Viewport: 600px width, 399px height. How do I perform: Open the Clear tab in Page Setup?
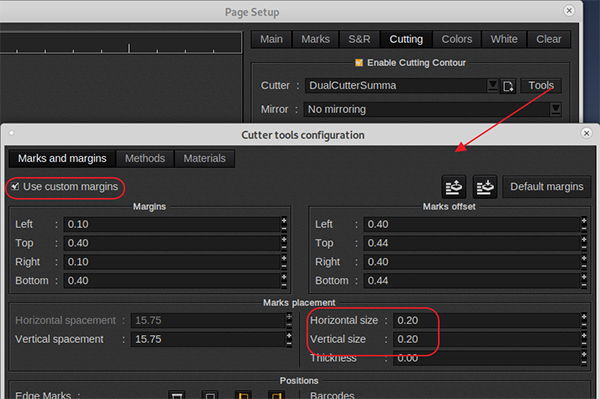(549, 39)
